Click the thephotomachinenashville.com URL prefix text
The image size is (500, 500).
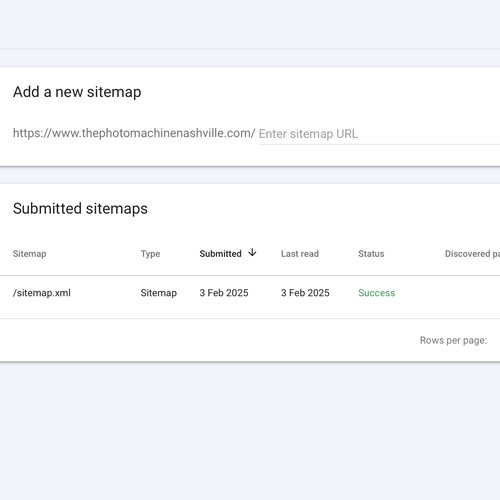[x=134, y=133]
